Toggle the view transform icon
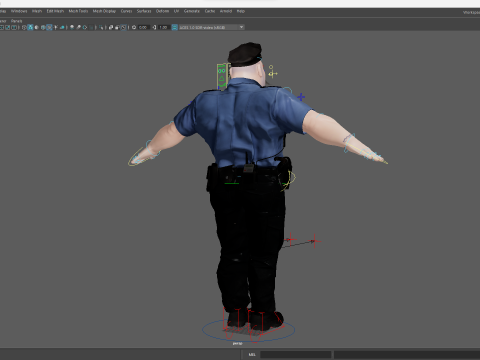The height and width of the screenshot is (360, 480). click(174, 27)
